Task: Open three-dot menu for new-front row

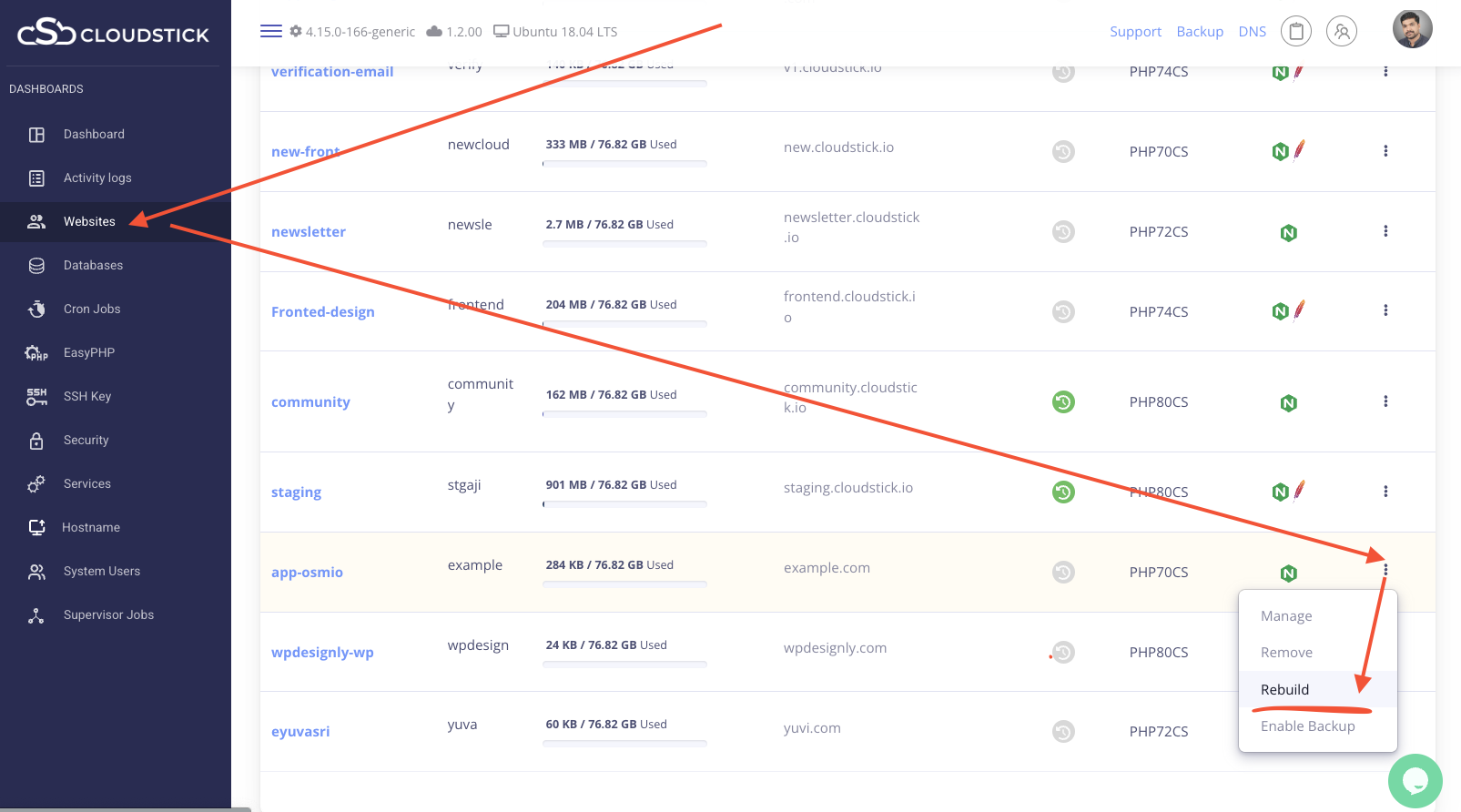Action: 1385,151
